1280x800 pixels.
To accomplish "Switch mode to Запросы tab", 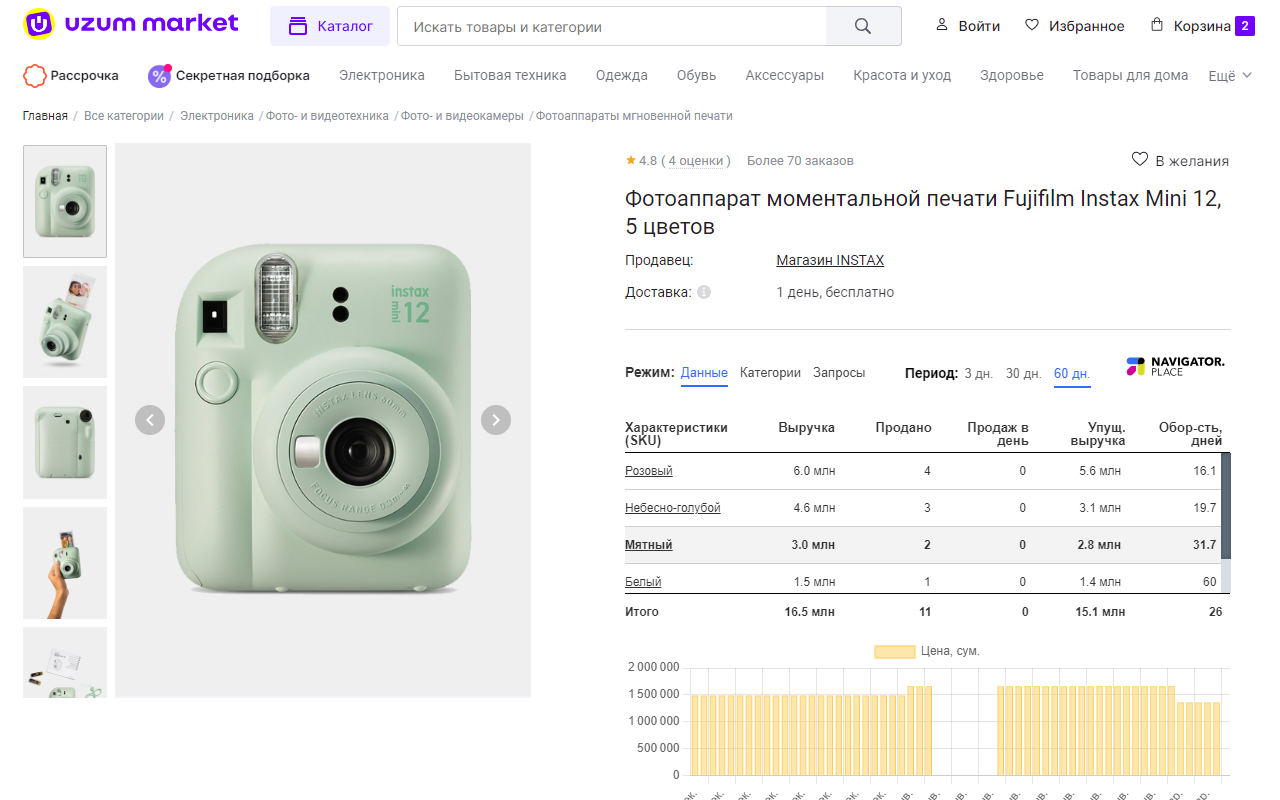I will pos(839,372).
